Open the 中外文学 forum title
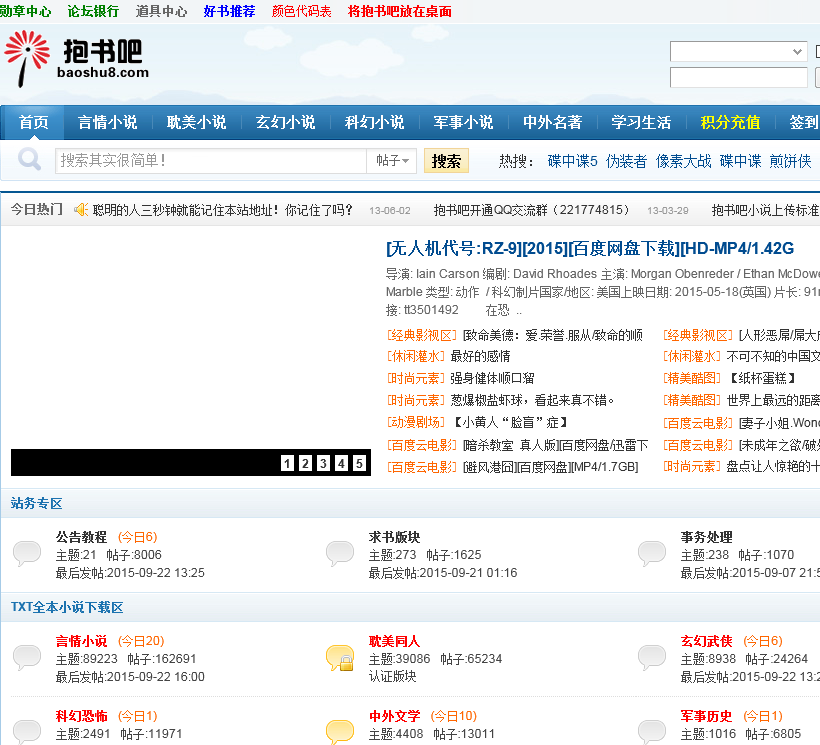The height and width of the screenshot is (745, 820). point(394,716)
